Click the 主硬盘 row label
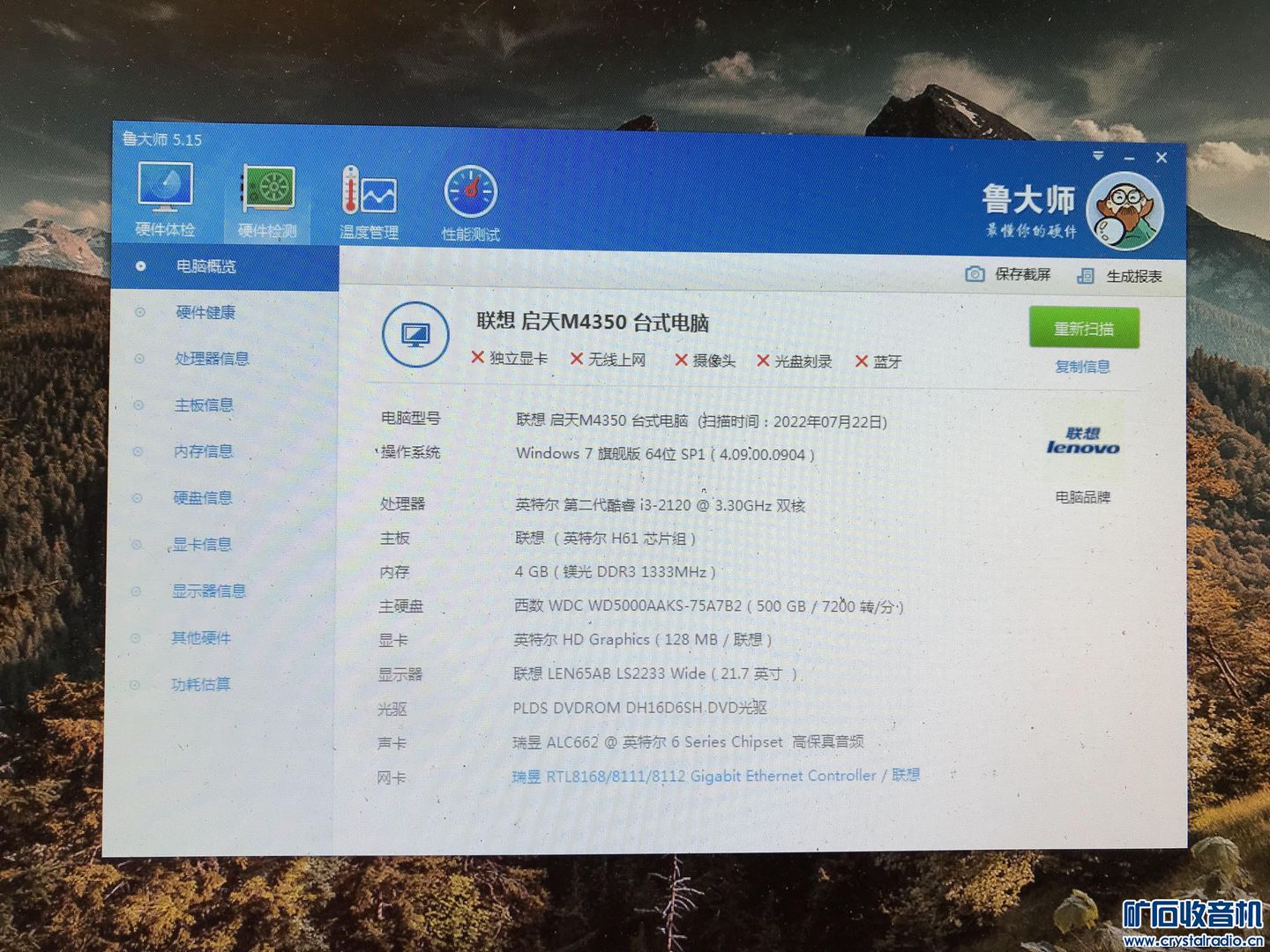 [x=401, y=606]
